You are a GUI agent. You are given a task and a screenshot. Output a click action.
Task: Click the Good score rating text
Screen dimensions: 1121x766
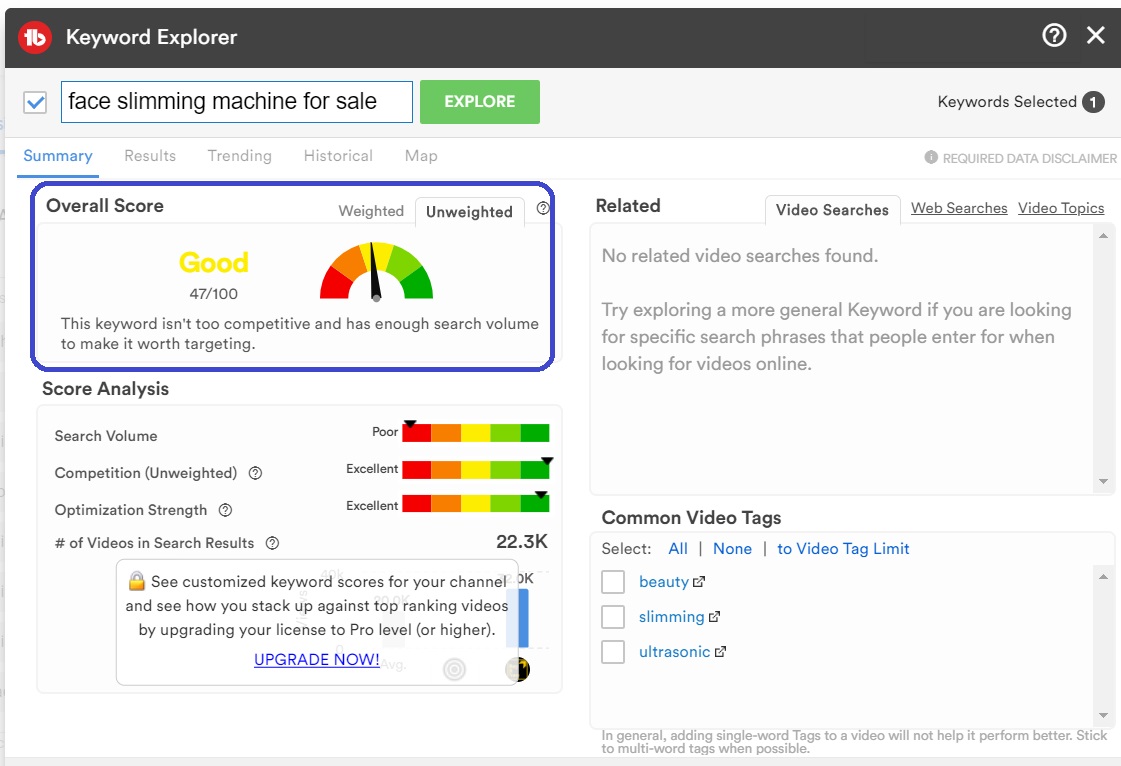click(214, 262)
